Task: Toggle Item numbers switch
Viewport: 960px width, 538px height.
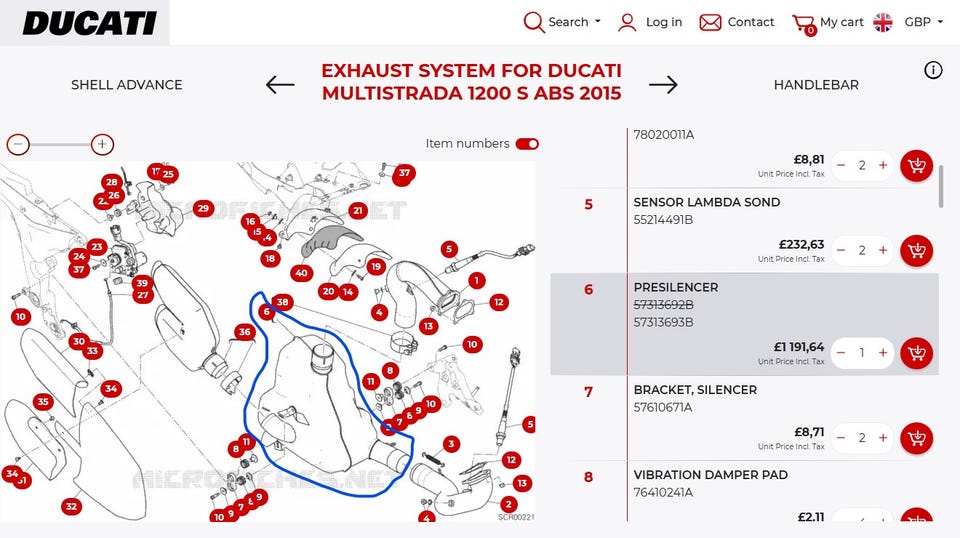Action: 527,144
